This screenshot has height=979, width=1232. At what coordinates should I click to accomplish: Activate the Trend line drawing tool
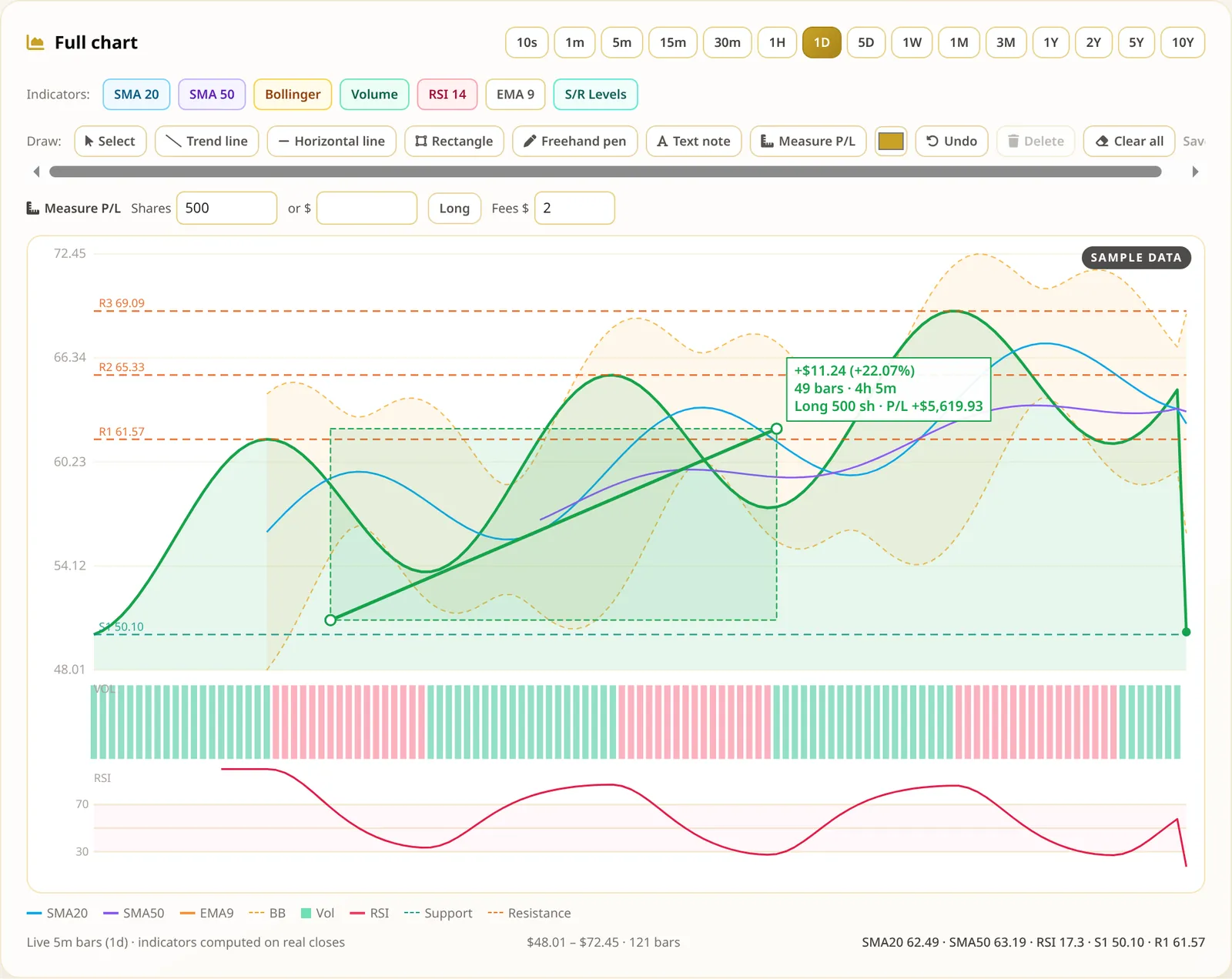tap(206, 141)
